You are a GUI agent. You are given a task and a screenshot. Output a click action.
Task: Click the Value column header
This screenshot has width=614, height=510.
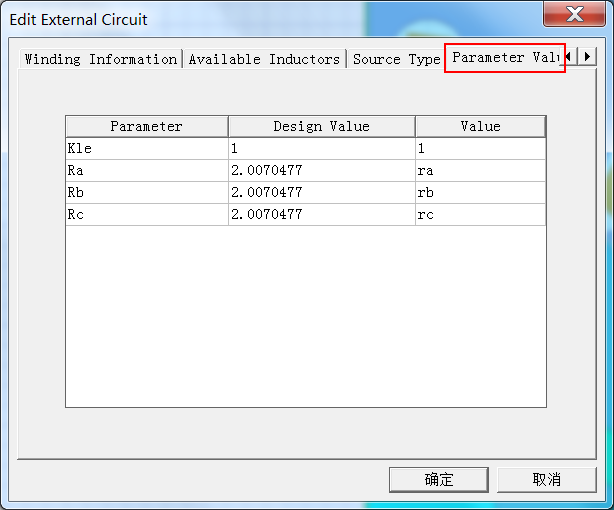[480, 127]
